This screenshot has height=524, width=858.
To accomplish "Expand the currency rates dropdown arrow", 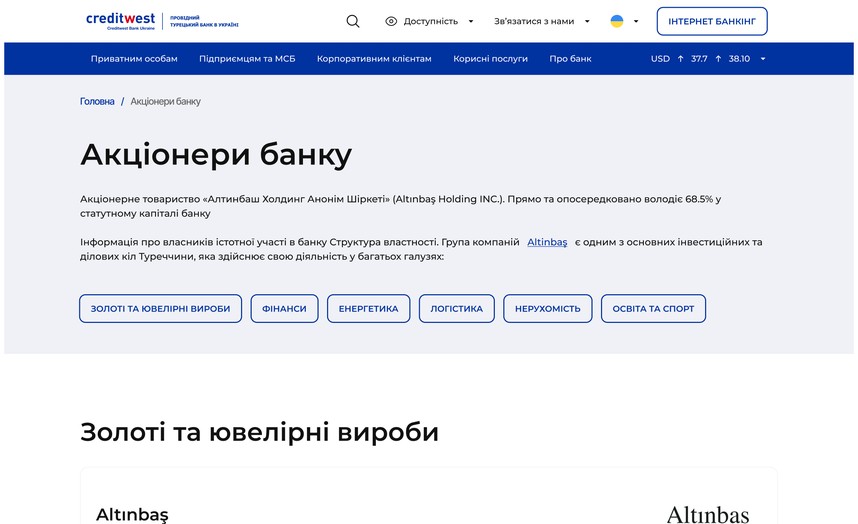I will click(x=763, y=59).
